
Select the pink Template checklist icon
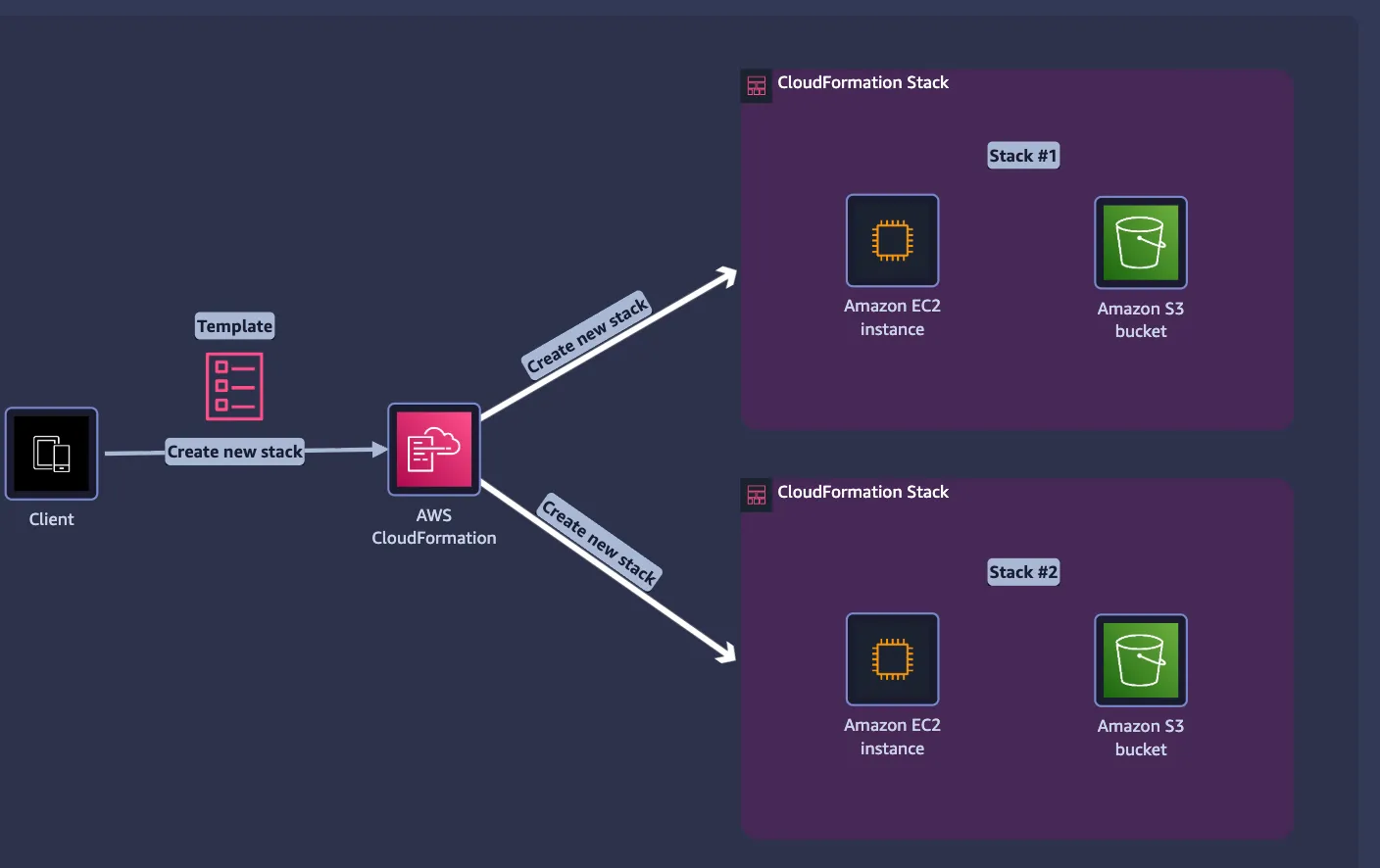234,386
